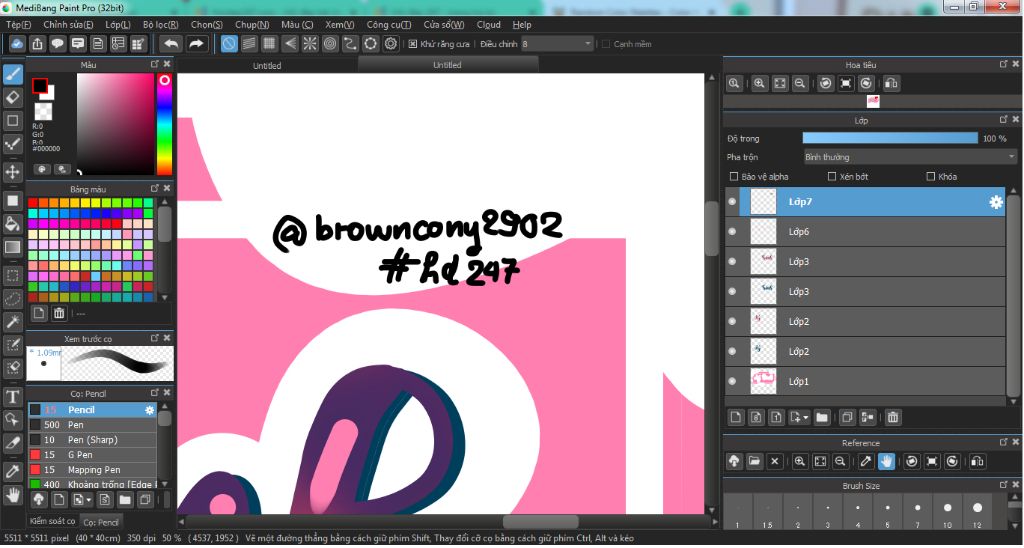Enable the curve snap guide
1024x548 pixels.
[x=350, y=44]
